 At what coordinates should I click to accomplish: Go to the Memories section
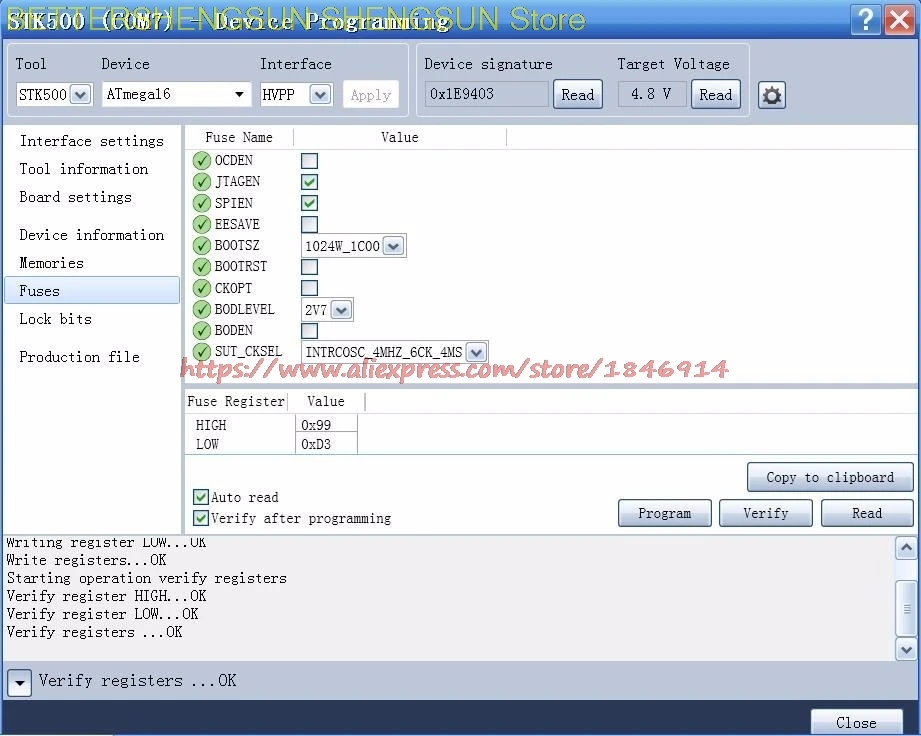click(x=52, y=263)
